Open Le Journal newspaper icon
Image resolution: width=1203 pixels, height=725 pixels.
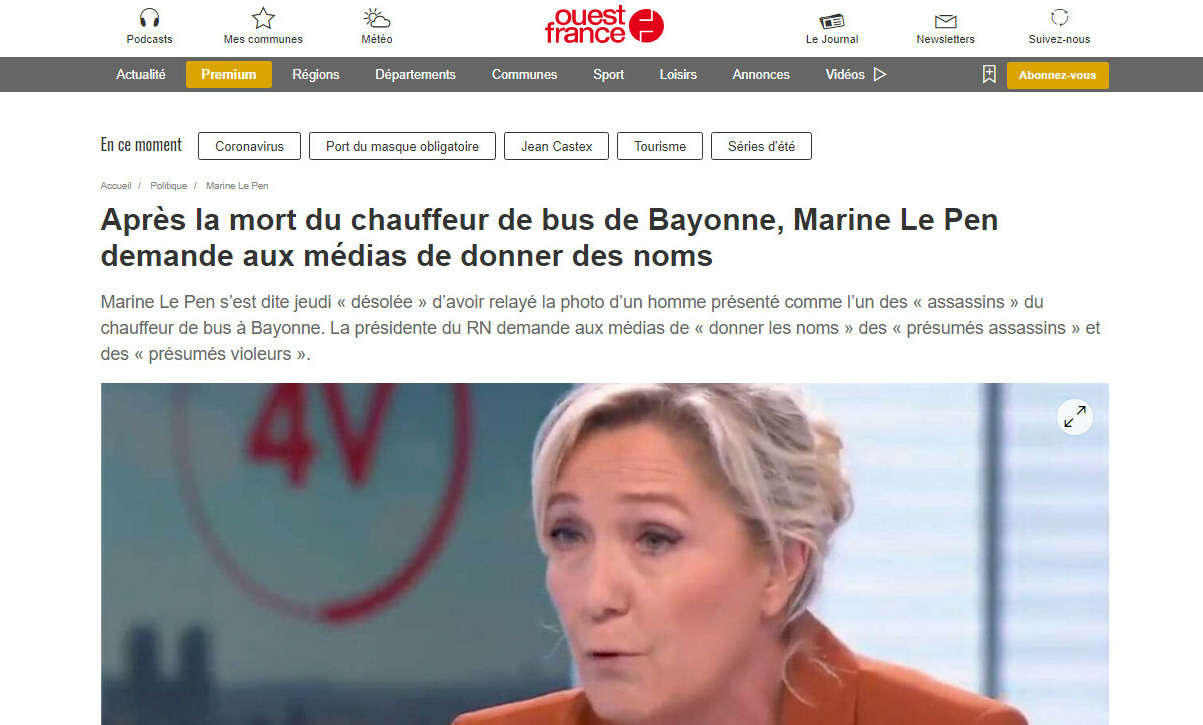[x=832, y=20]
